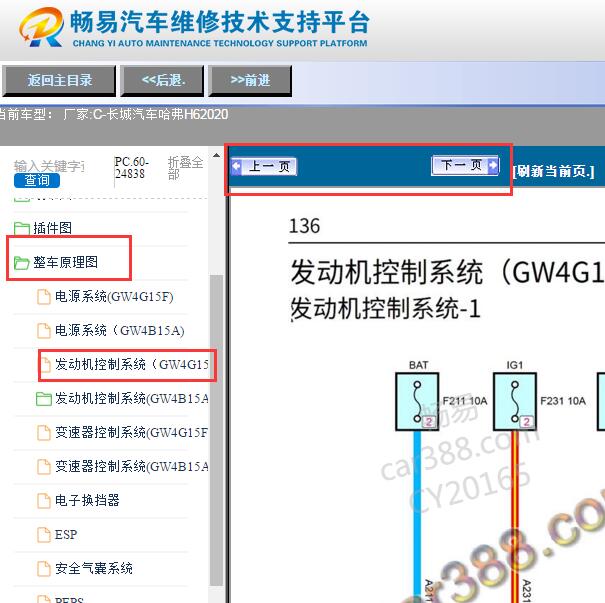The width and height of the screenshot is (605, 603).
Task: Click the 厂家:C-长城汽车哈弗H62020 vehicle text
Action: (146, 114)
